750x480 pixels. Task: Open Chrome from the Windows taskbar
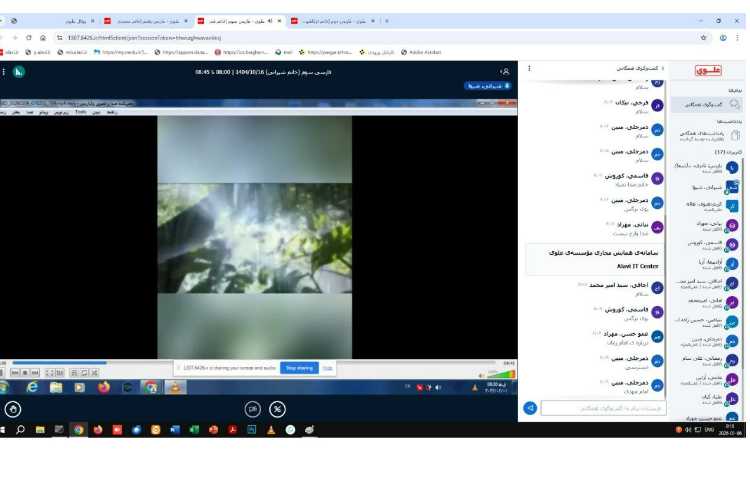click(x=78, y=430)
